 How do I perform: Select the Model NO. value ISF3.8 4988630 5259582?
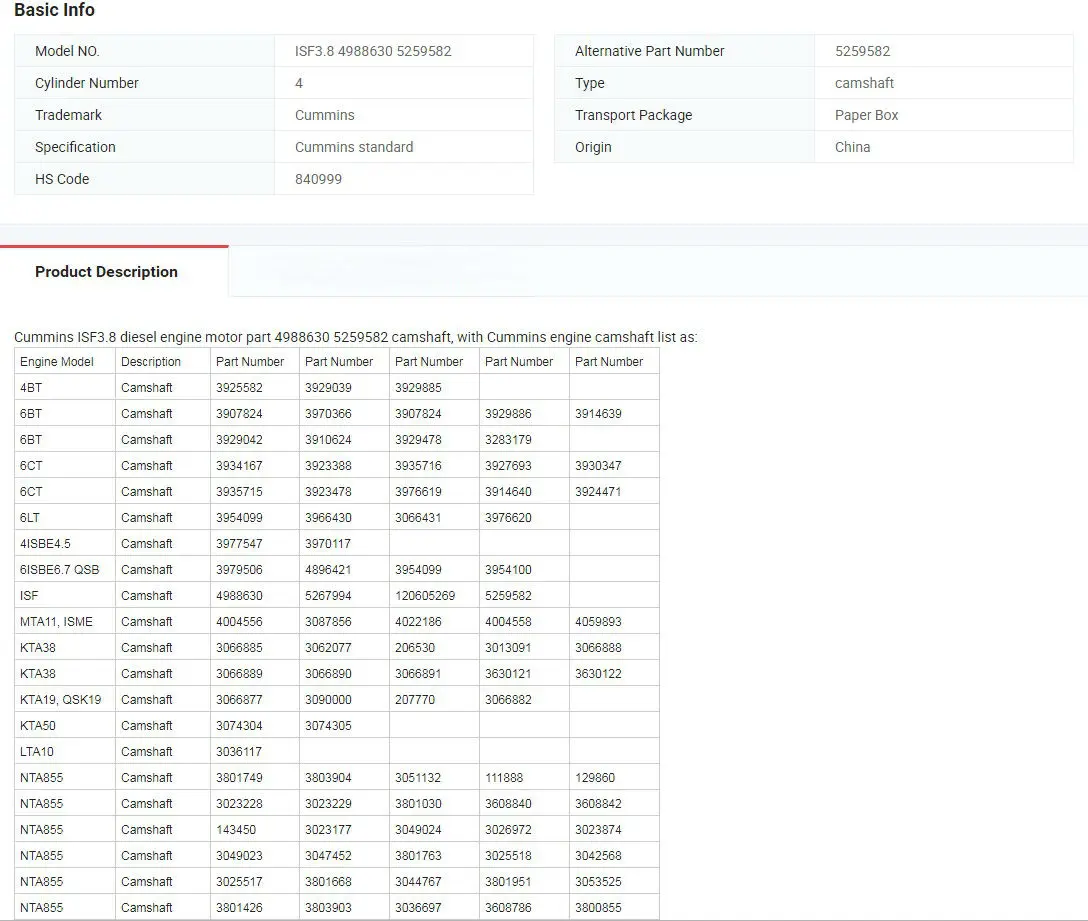pyautogui.click(x=373, y=51)
